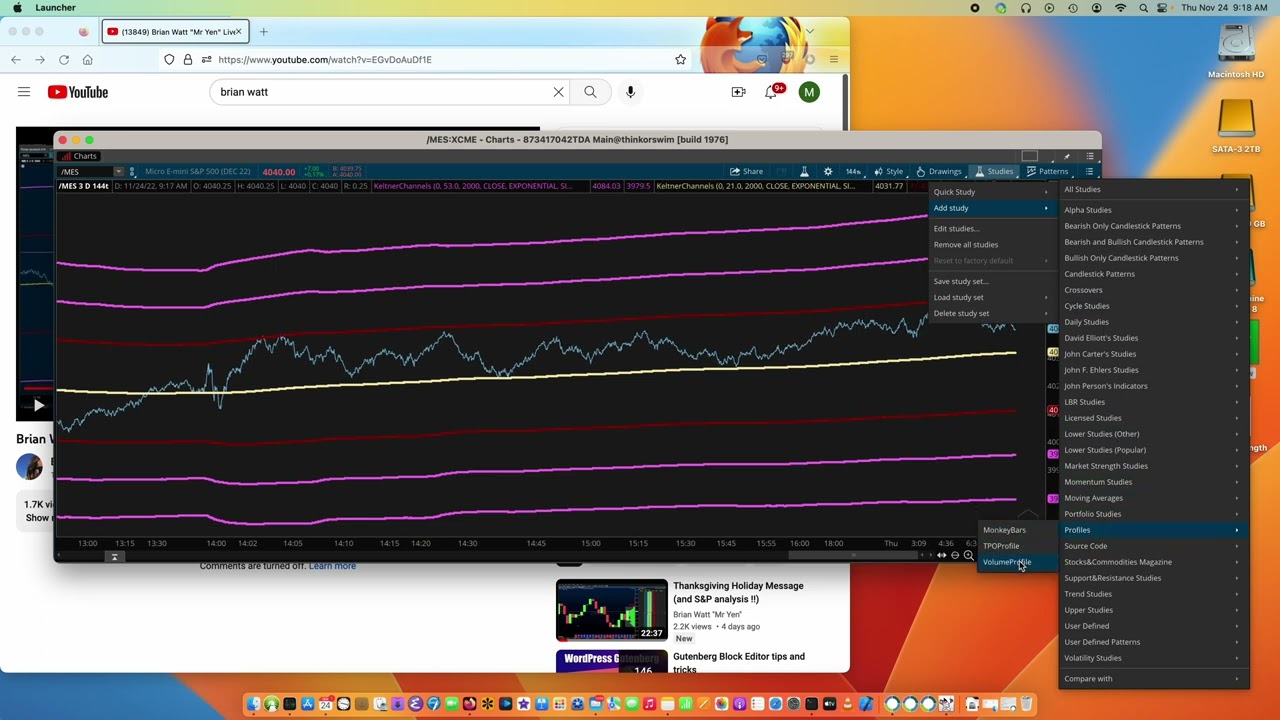The height and width of the screenshot is (720, 1280).
Task: Select MonkeyBars study
Action: (x=1017, y=530)
